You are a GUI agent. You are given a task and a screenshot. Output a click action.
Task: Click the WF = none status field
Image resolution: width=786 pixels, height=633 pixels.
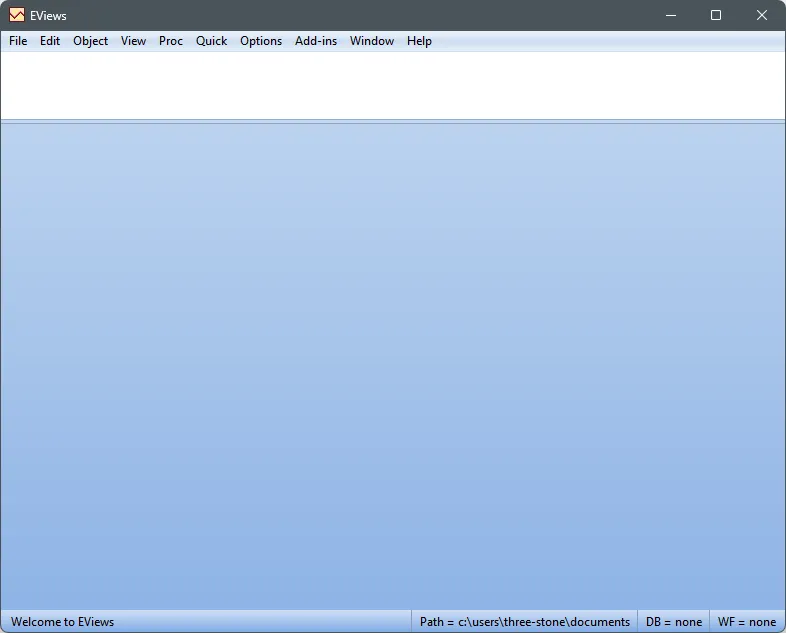747,622
